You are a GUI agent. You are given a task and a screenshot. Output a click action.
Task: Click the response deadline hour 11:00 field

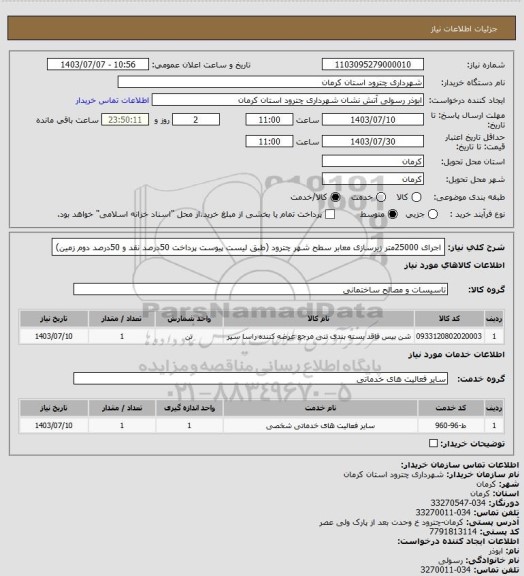(x=269, y=120)
